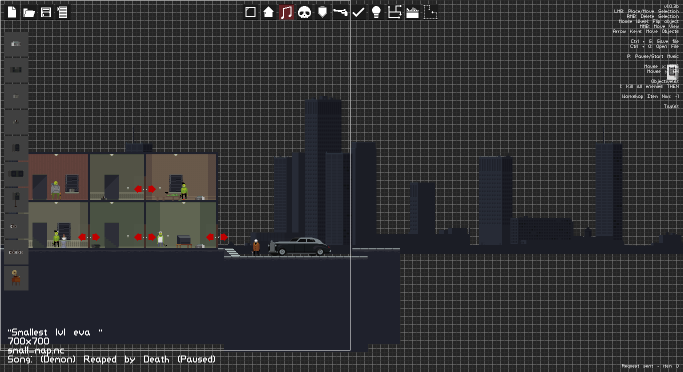Screen dimensions: 683x372
Task: Select the revolver weapons tool
Action: pos(340,12)
